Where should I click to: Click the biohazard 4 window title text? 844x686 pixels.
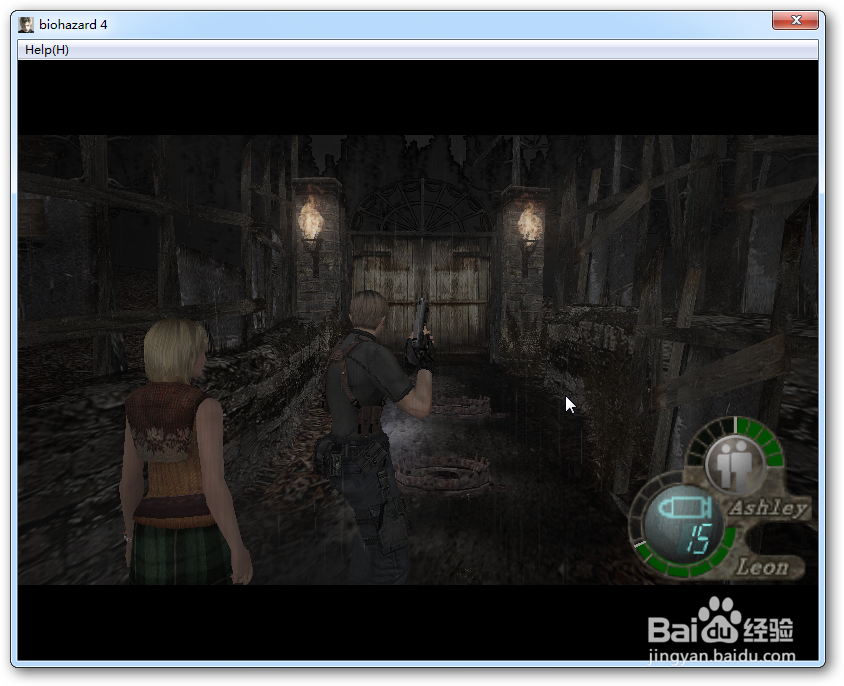click(73, 25)
